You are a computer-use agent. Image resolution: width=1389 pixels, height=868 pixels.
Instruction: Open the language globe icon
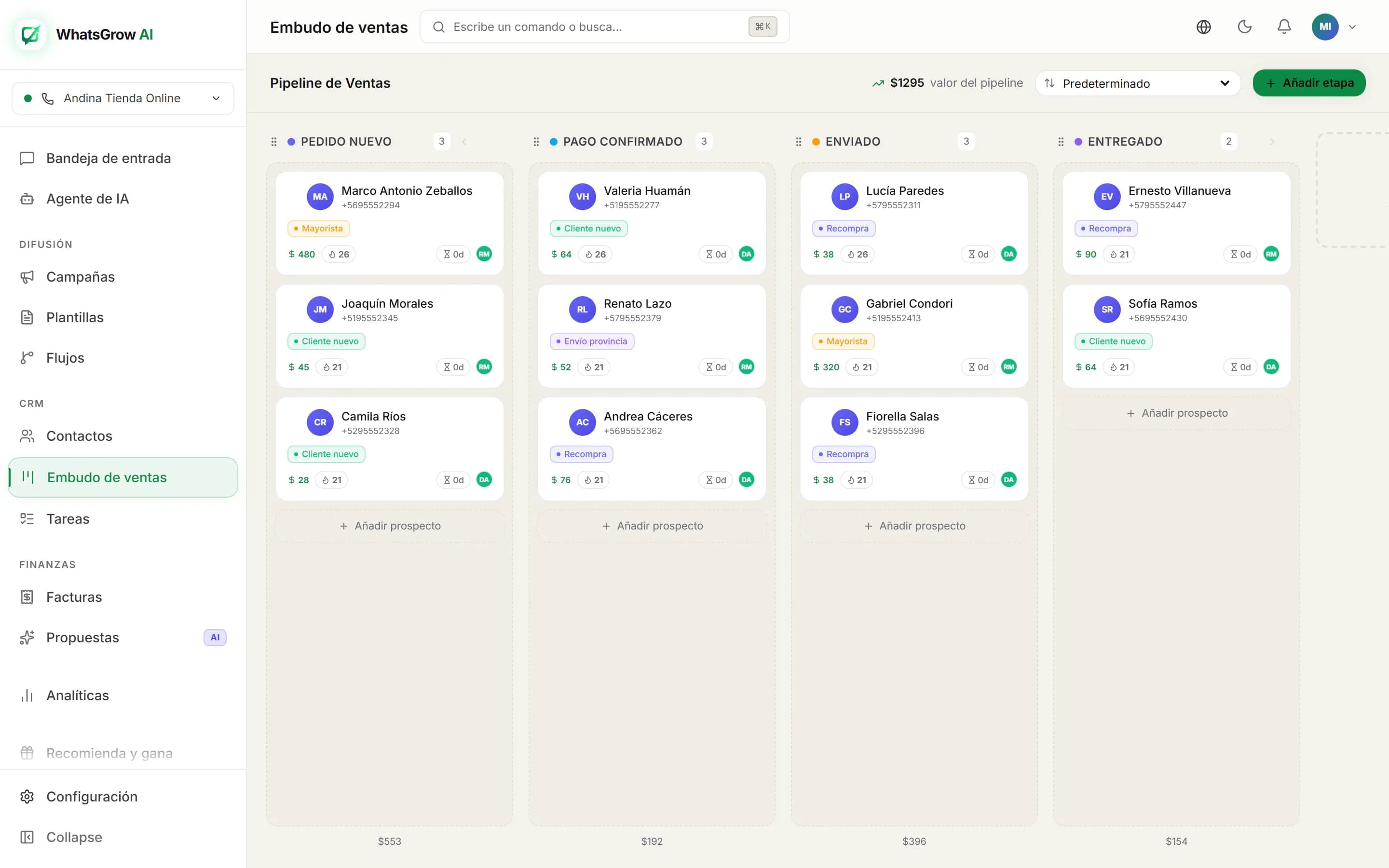point(1204,27)
